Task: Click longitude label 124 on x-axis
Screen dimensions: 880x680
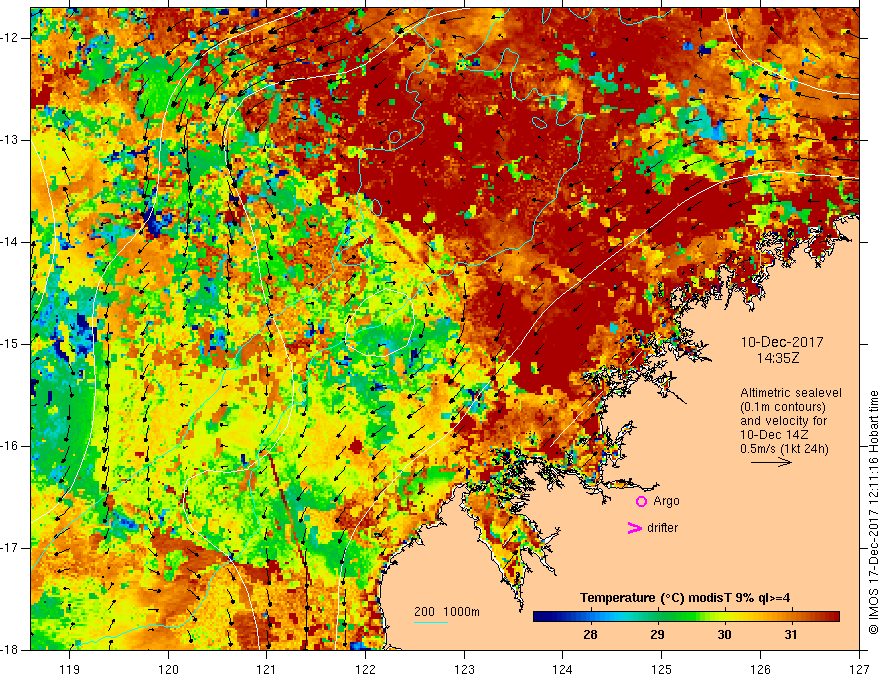Action: 563,669
